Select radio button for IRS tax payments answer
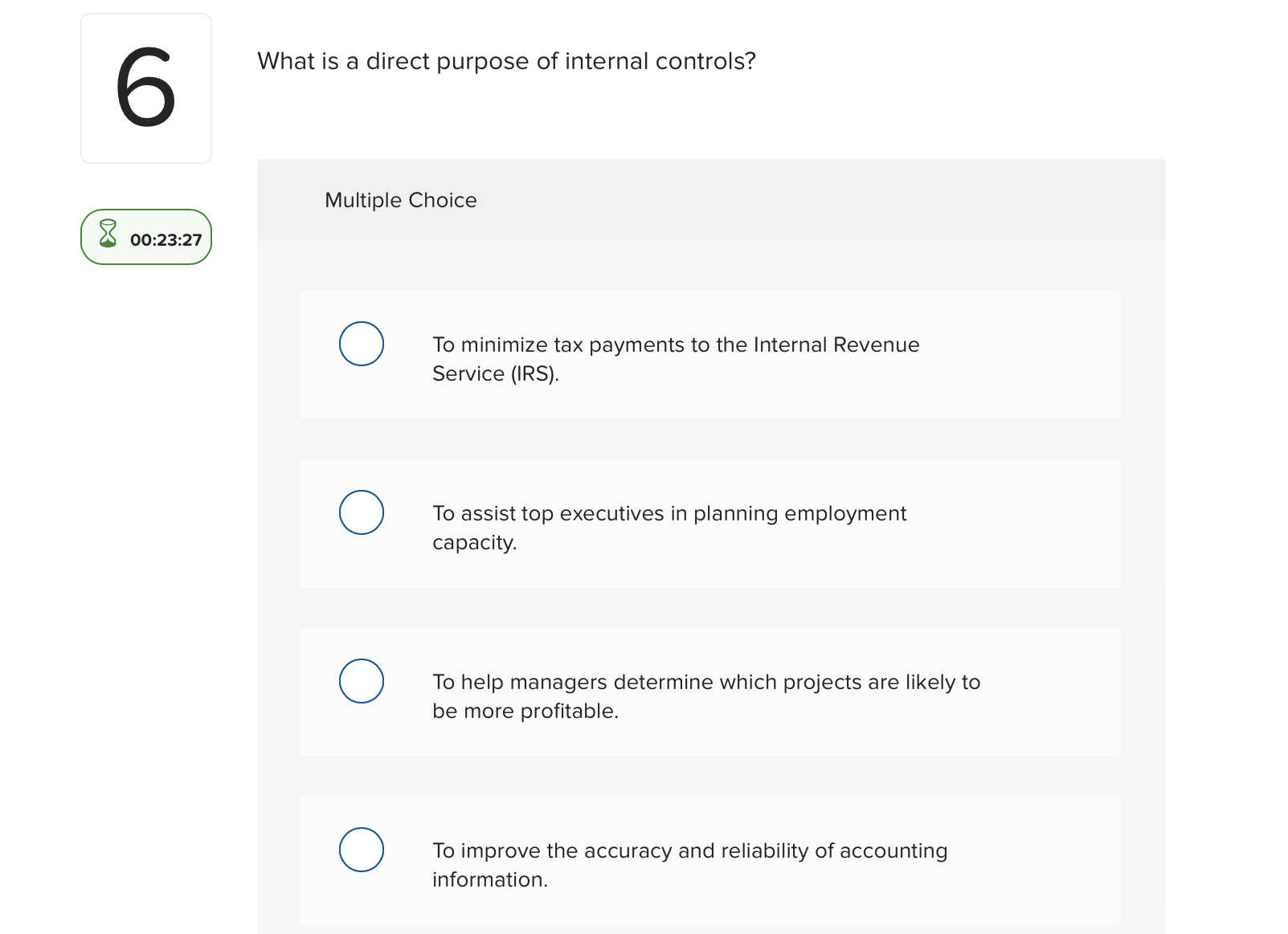The width and height of the screenshot is (1288, 934). tap(362, 344)
